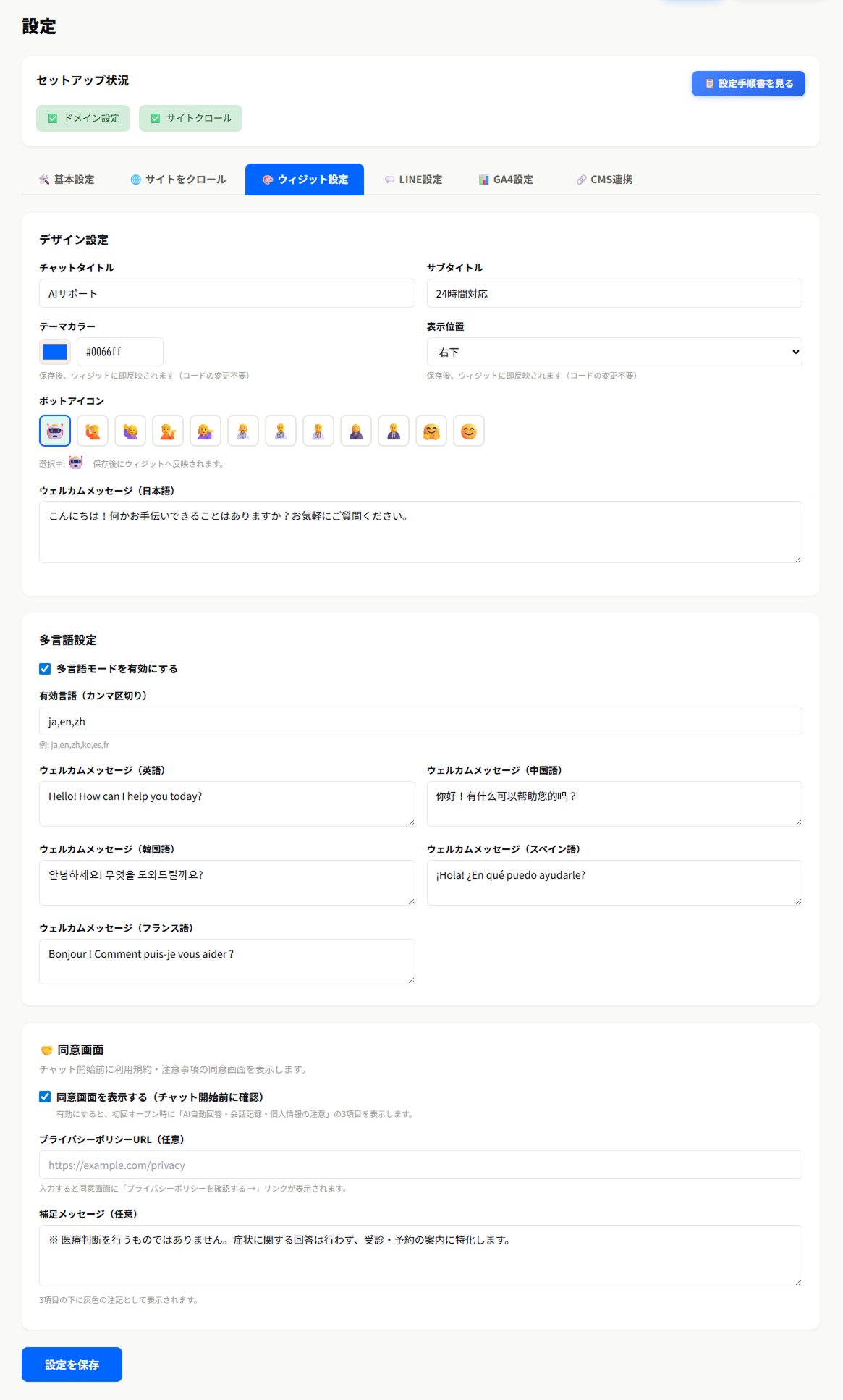Open the theme color swatch picker

[x=55, y=352]
